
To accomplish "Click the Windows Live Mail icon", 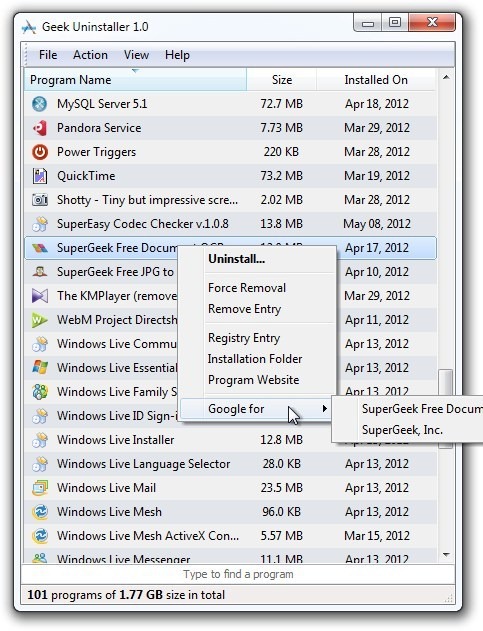I will click(39, 488).
